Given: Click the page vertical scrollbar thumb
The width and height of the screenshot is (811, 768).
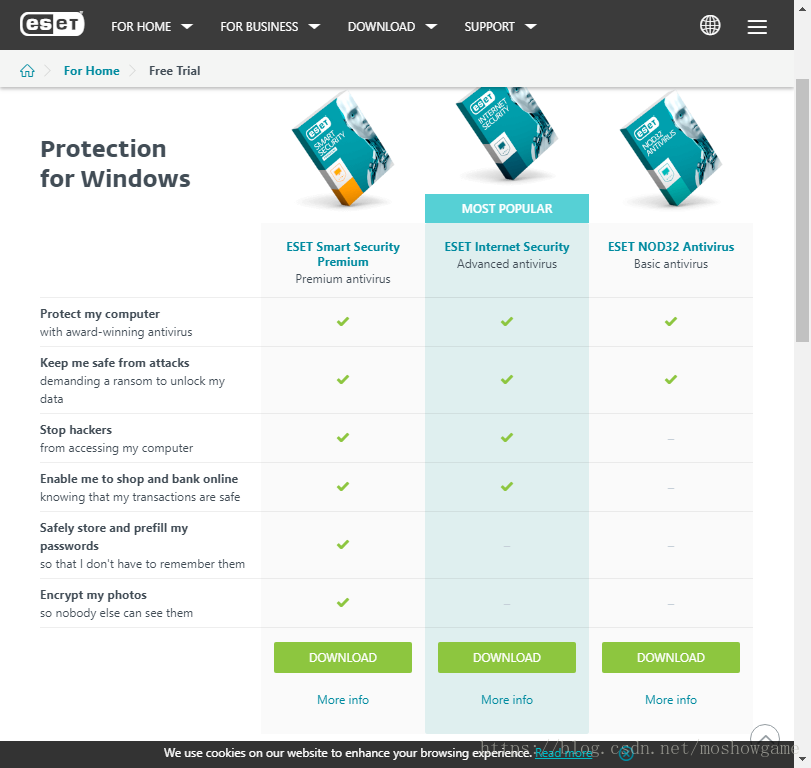Looking at the screenshot, I should 802,210.
